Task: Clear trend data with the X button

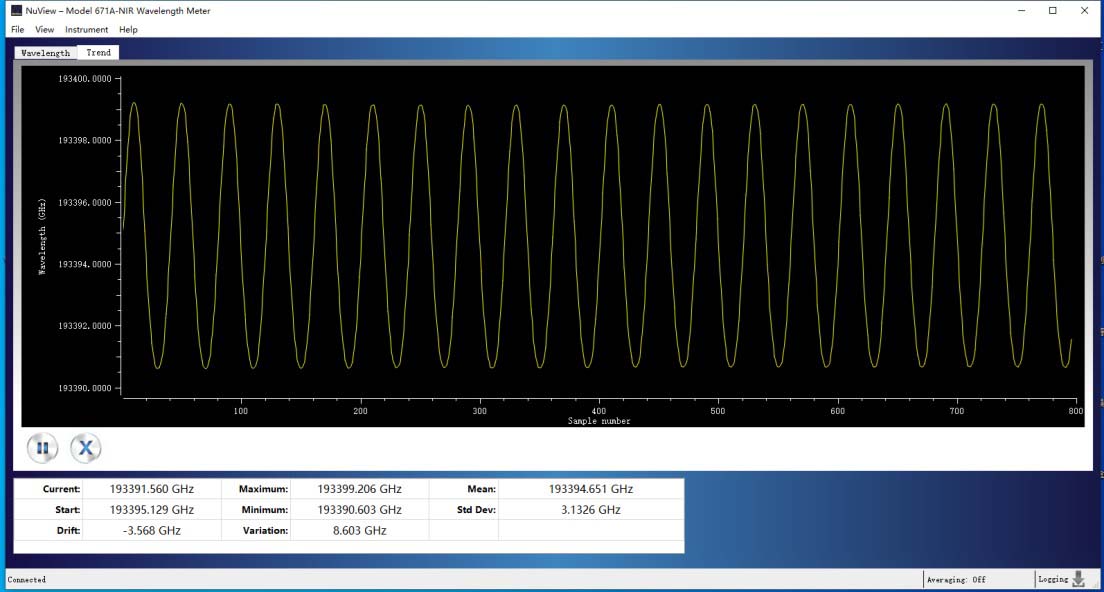Action: pyautogui.click(x=86, y=449)
